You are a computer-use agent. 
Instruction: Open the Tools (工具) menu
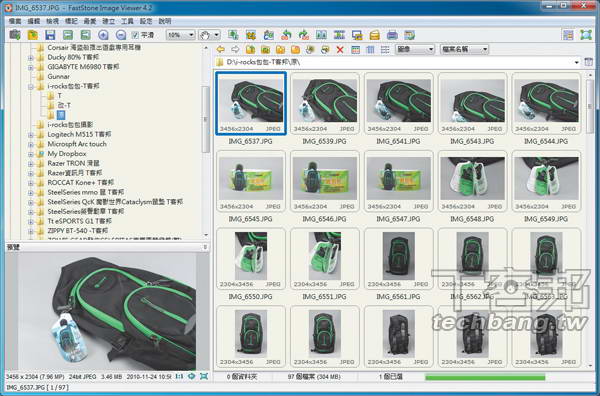127,21
